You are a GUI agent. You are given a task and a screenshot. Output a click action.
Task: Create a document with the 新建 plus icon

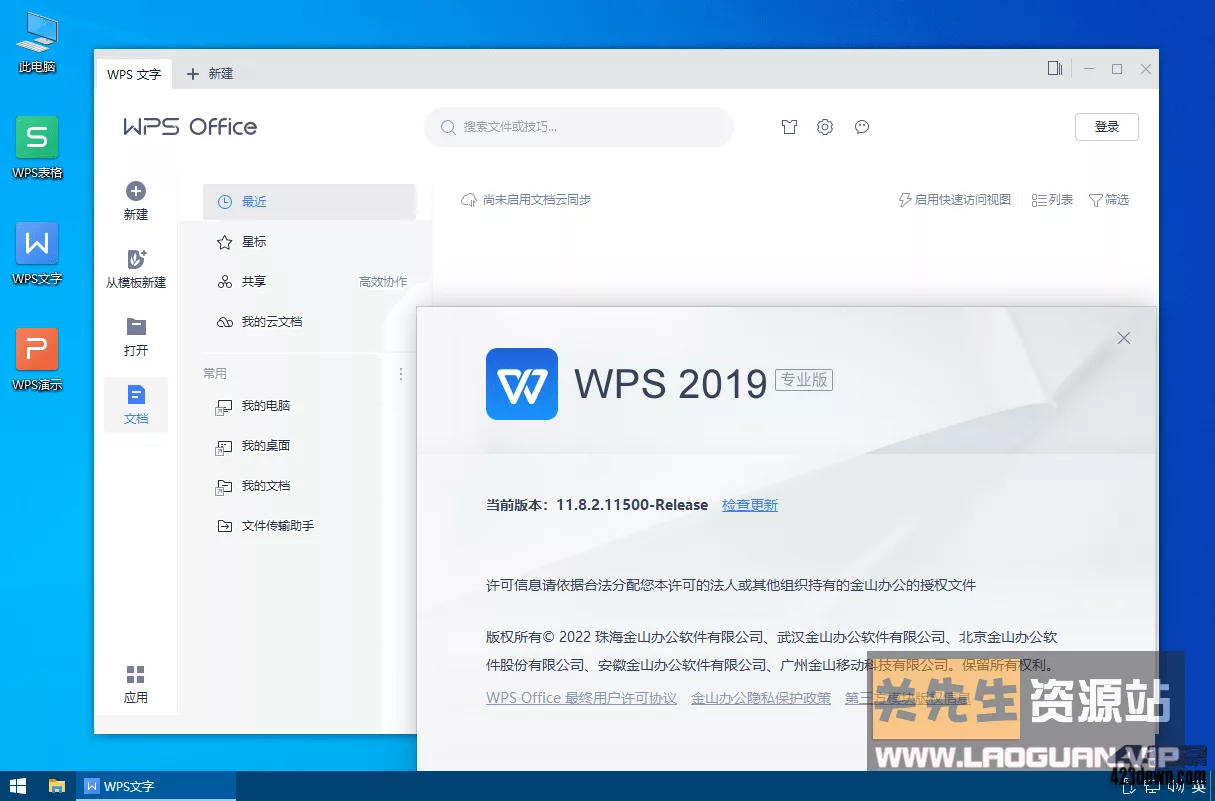coord(135,191)
